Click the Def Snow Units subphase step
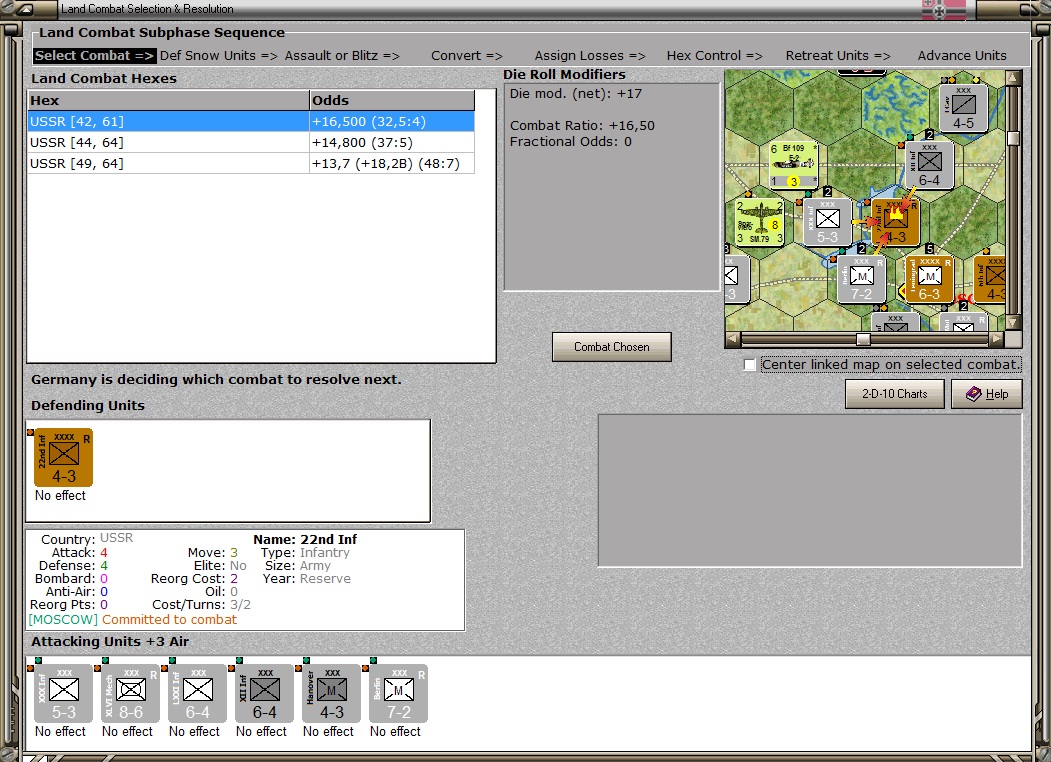Image resolution: width=1051 pixels, height=762 pixels. tap(219, 56)
